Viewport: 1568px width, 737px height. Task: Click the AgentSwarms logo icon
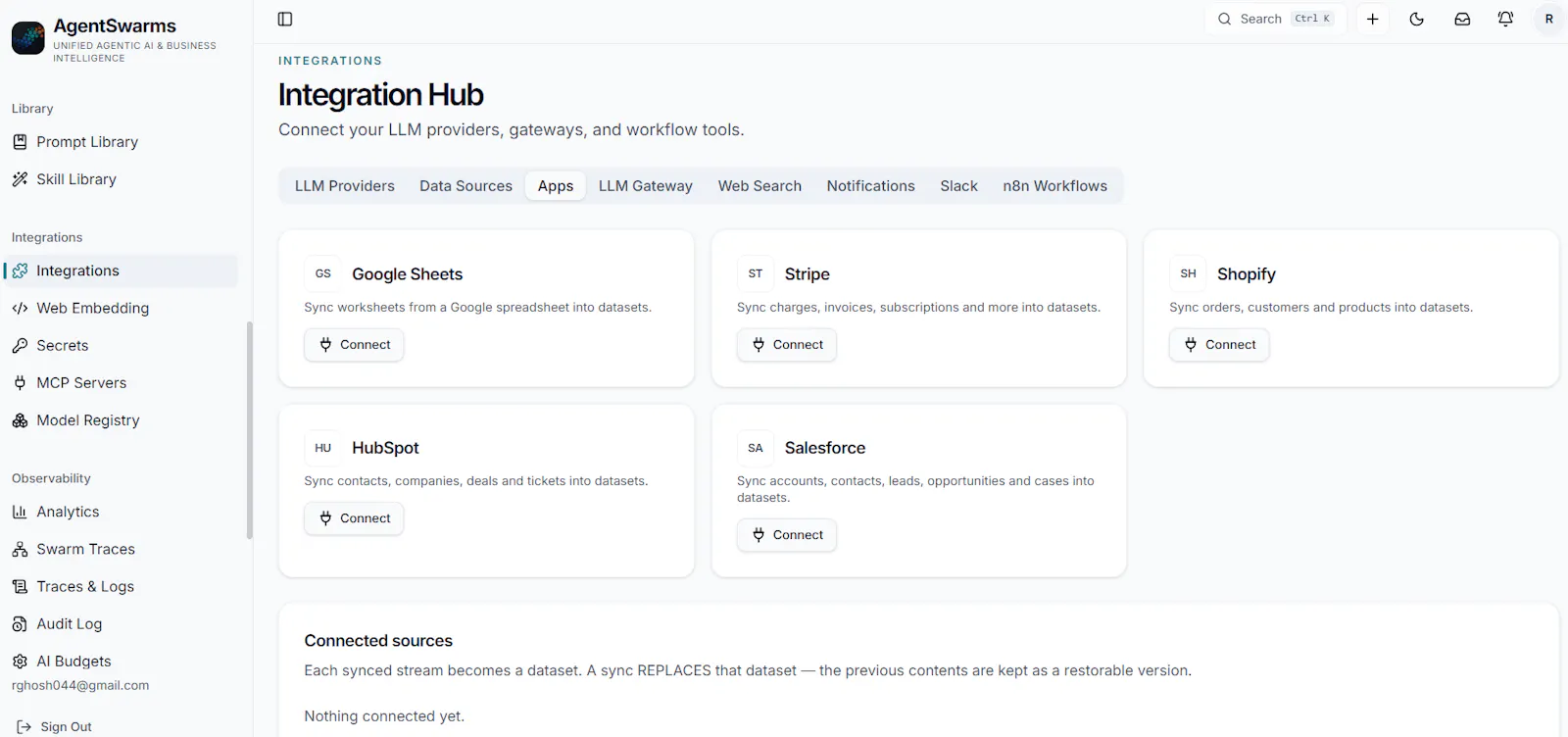pos(28,37)
